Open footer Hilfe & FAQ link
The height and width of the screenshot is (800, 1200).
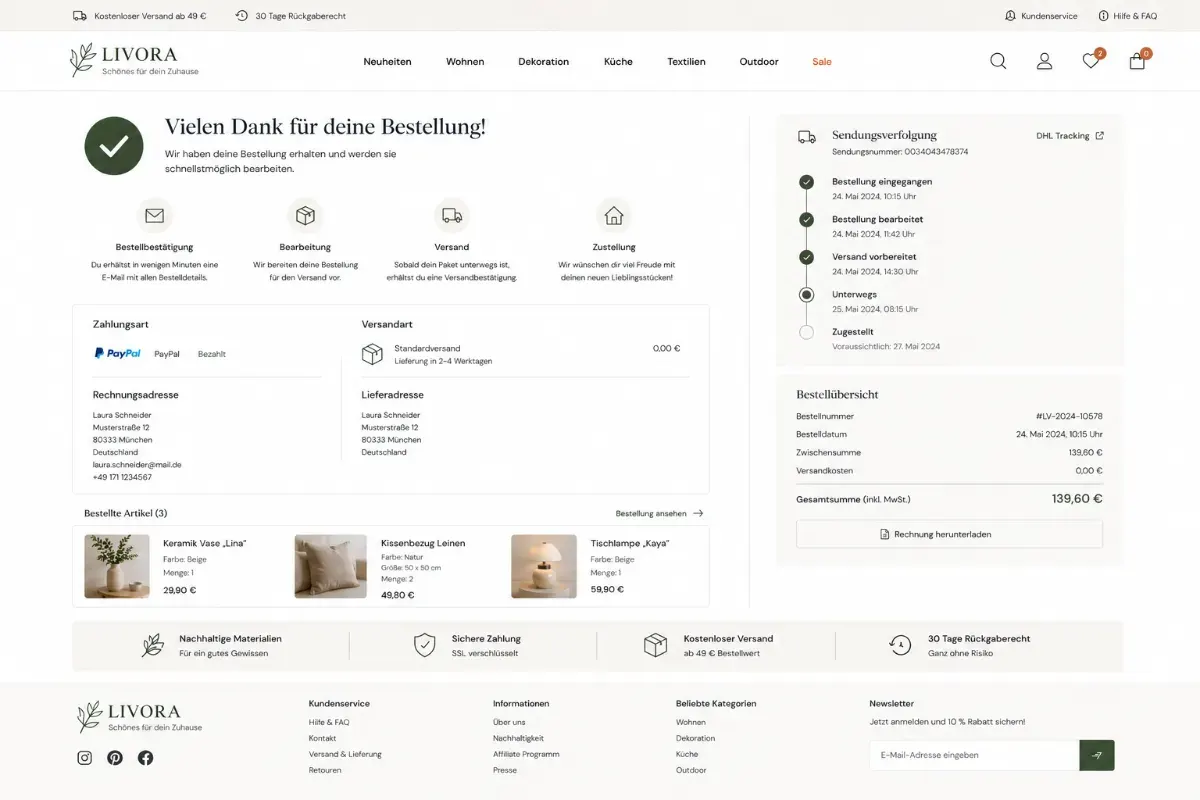329,722
